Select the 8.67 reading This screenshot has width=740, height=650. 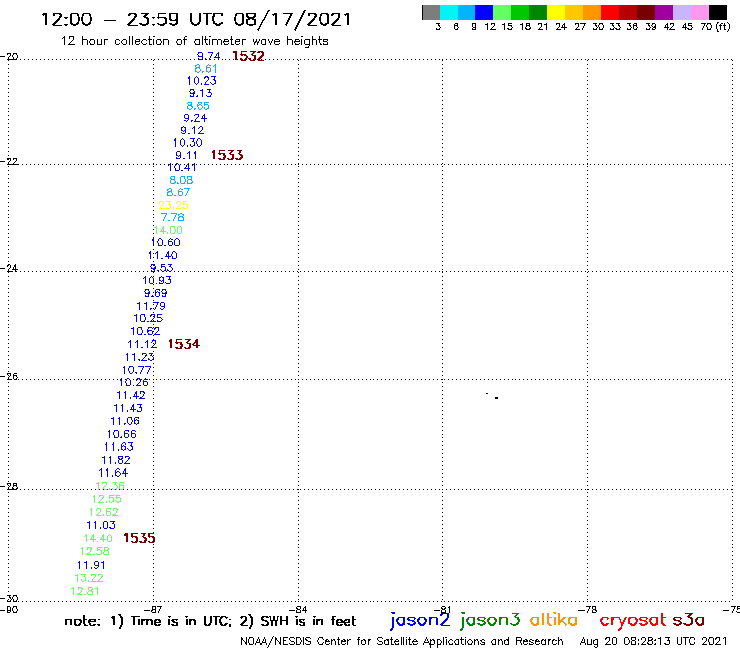178,192
